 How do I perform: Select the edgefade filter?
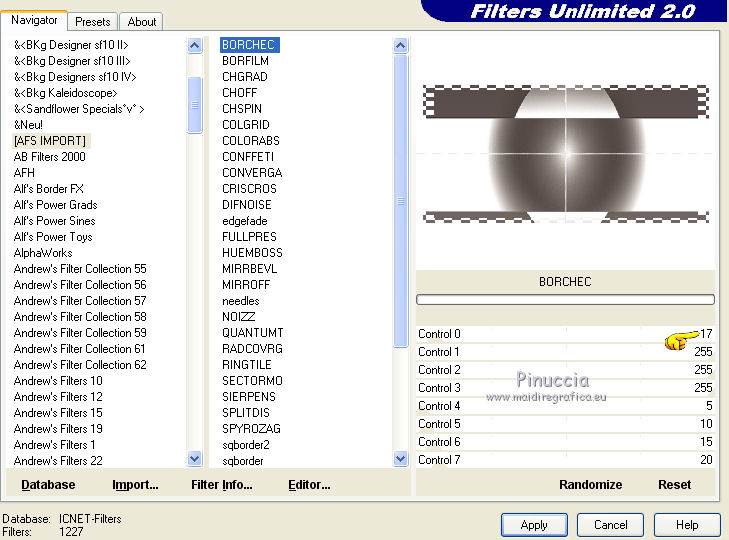coord(245,221)
